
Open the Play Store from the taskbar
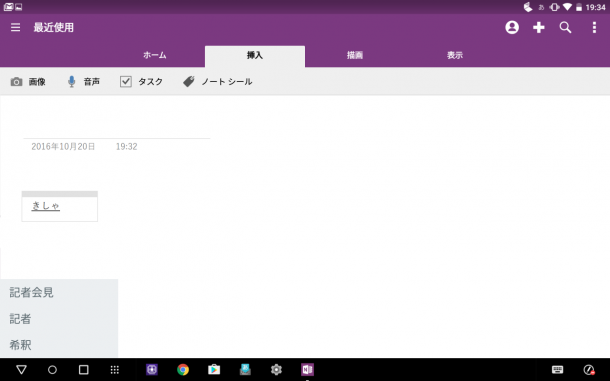(x=214, y=370)
